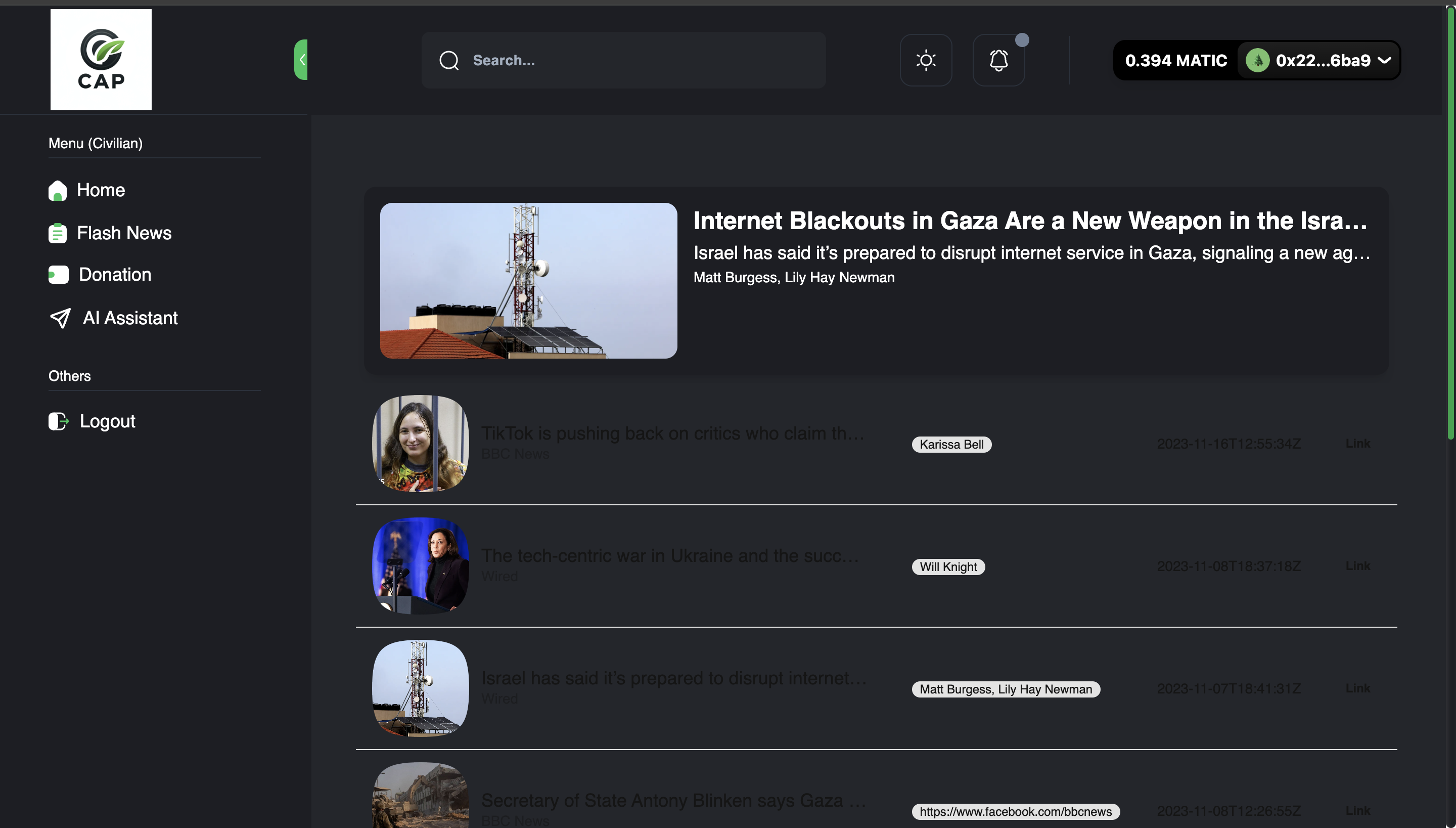
Task: Click the Link for the TikTok article
Action: [1357, 444]
